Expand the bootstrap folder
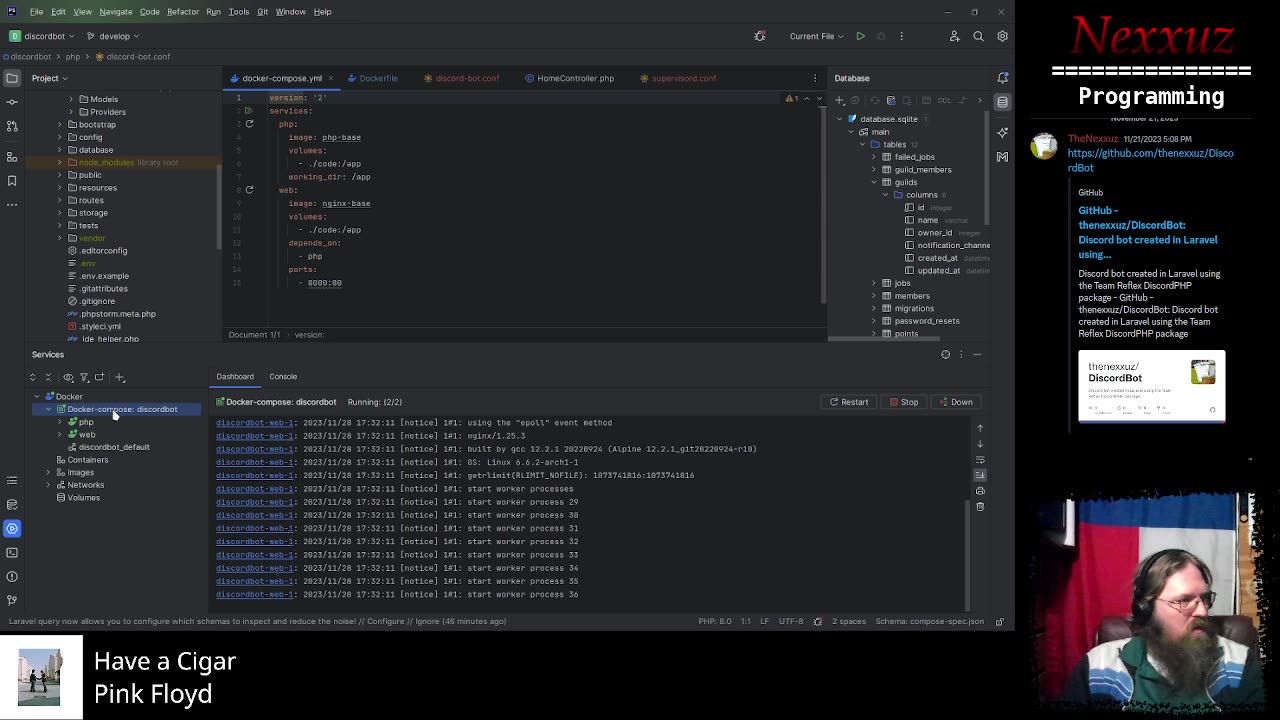Image resolution: width=1280 pixels, height=720 pixels. click(x=59, y=125)
